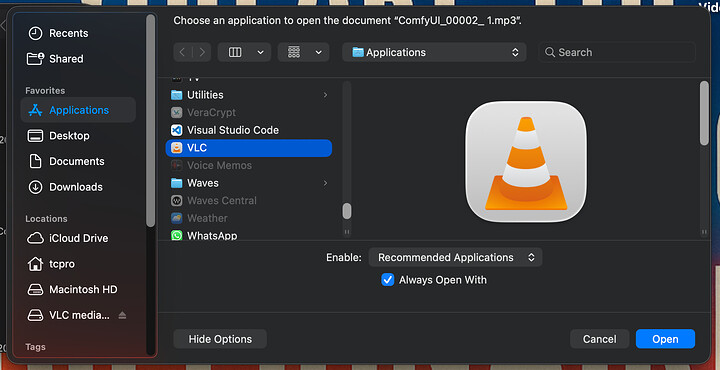The image size is (720, 370).
Task: Click the iCloud Drive cloud icon
Action: tap(35, 238)
